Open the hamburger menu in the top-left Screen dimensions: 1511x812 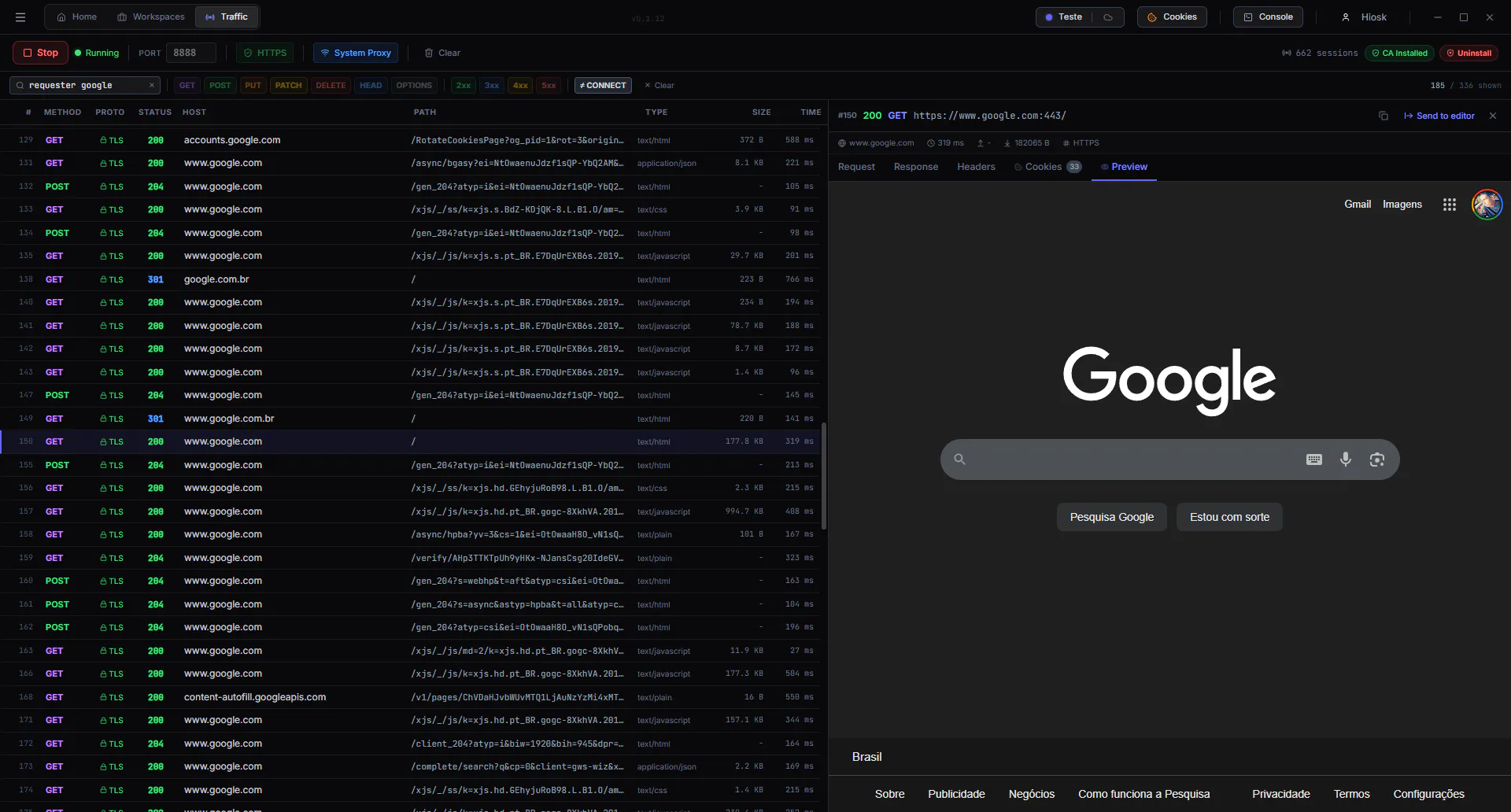[20, 17]
